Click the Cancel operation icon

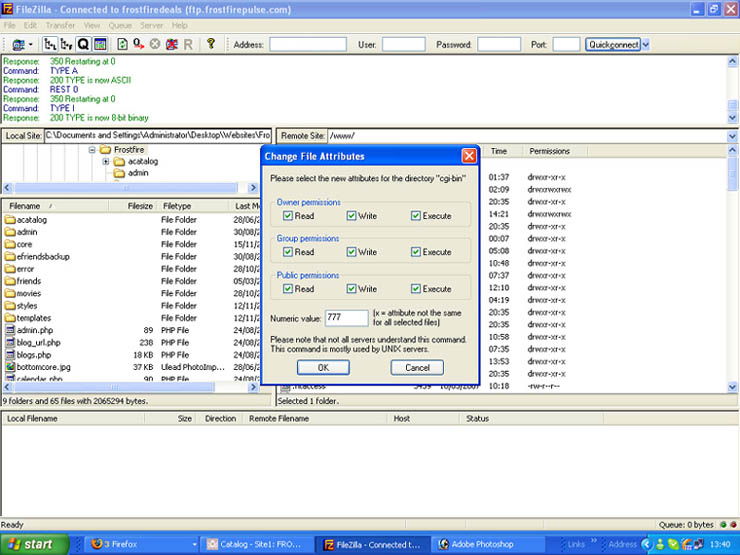click(155, 44)
